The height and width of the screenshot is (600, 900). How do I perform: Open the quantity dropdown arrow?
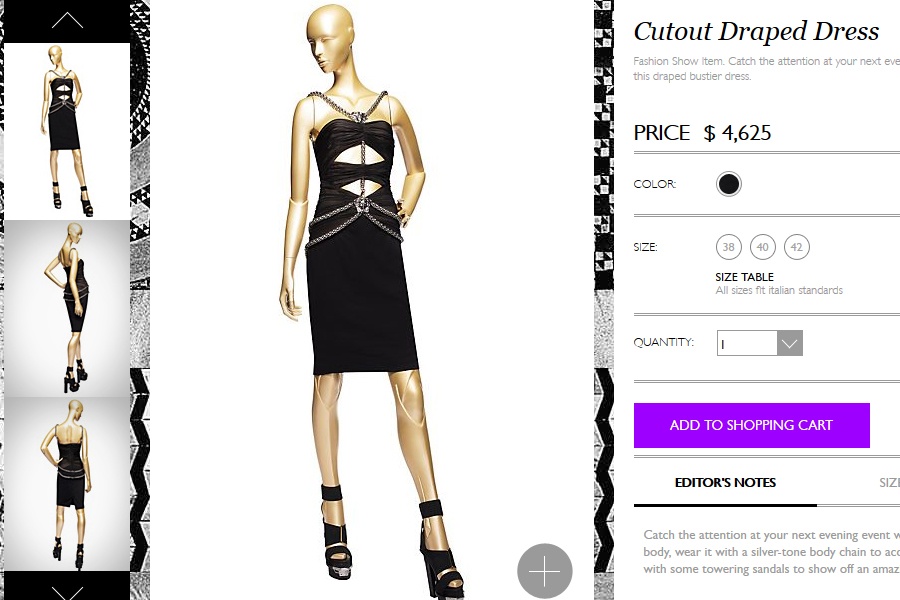pyautogui.click(x=790, y=343)
